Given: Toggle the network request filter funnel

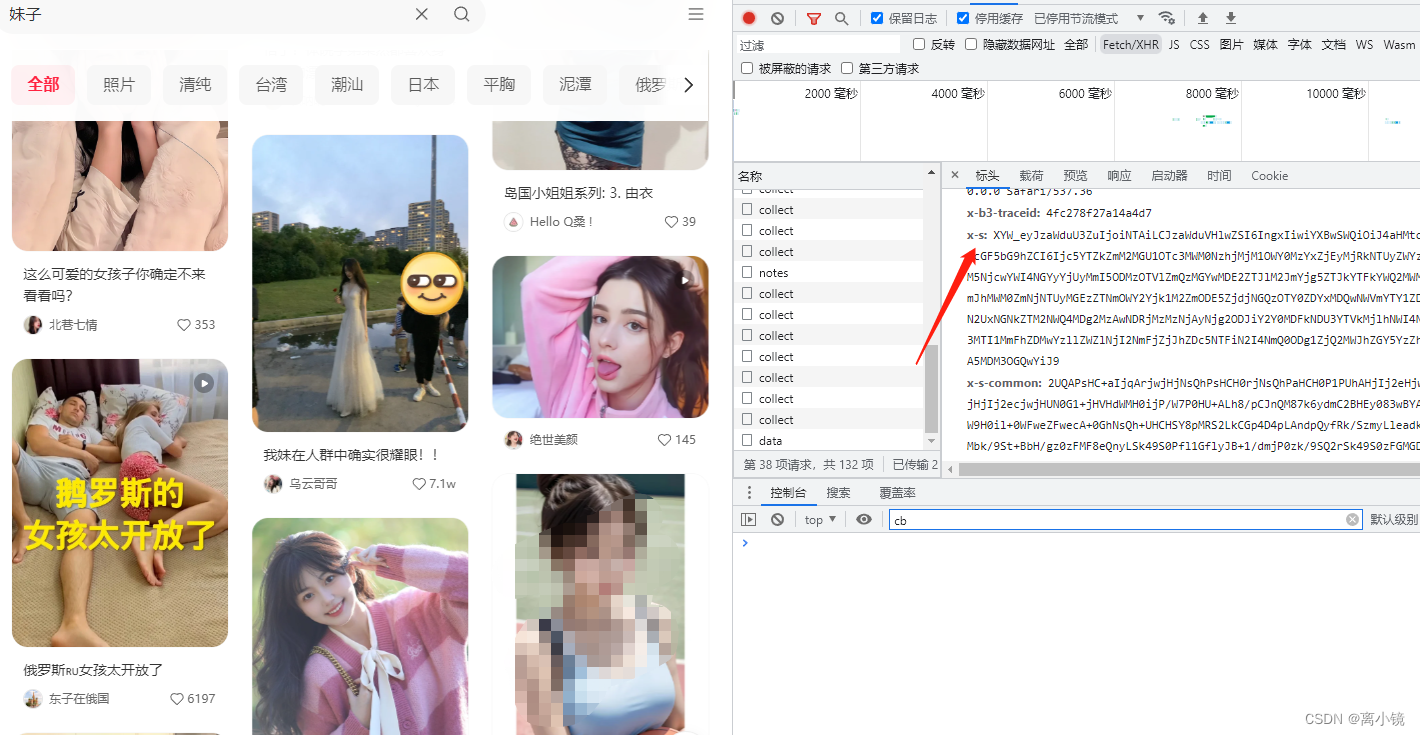Looking at the screenshot, I should pos(813,17).
